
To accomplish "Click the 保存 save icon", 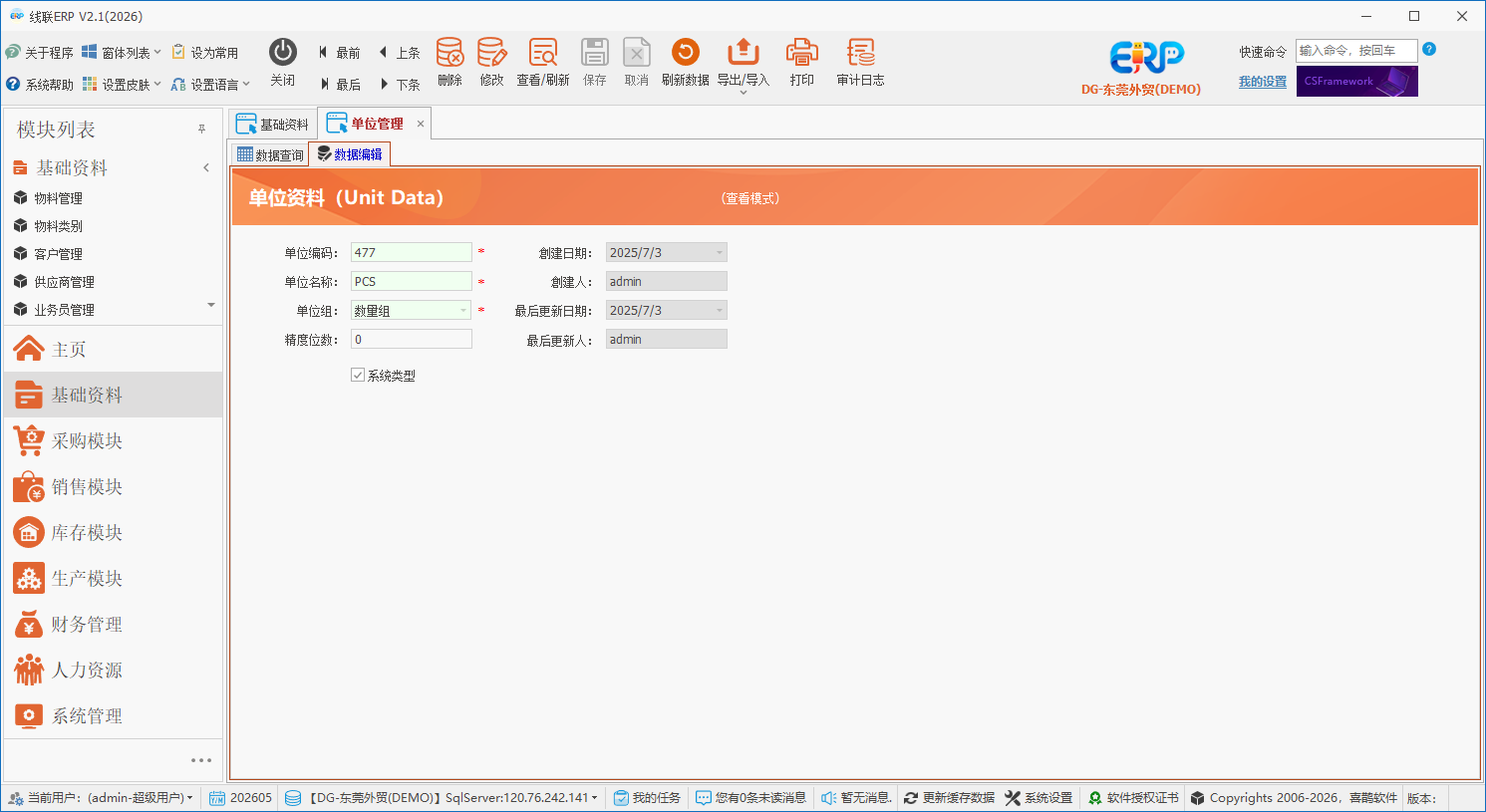I will tap(595, 52).
